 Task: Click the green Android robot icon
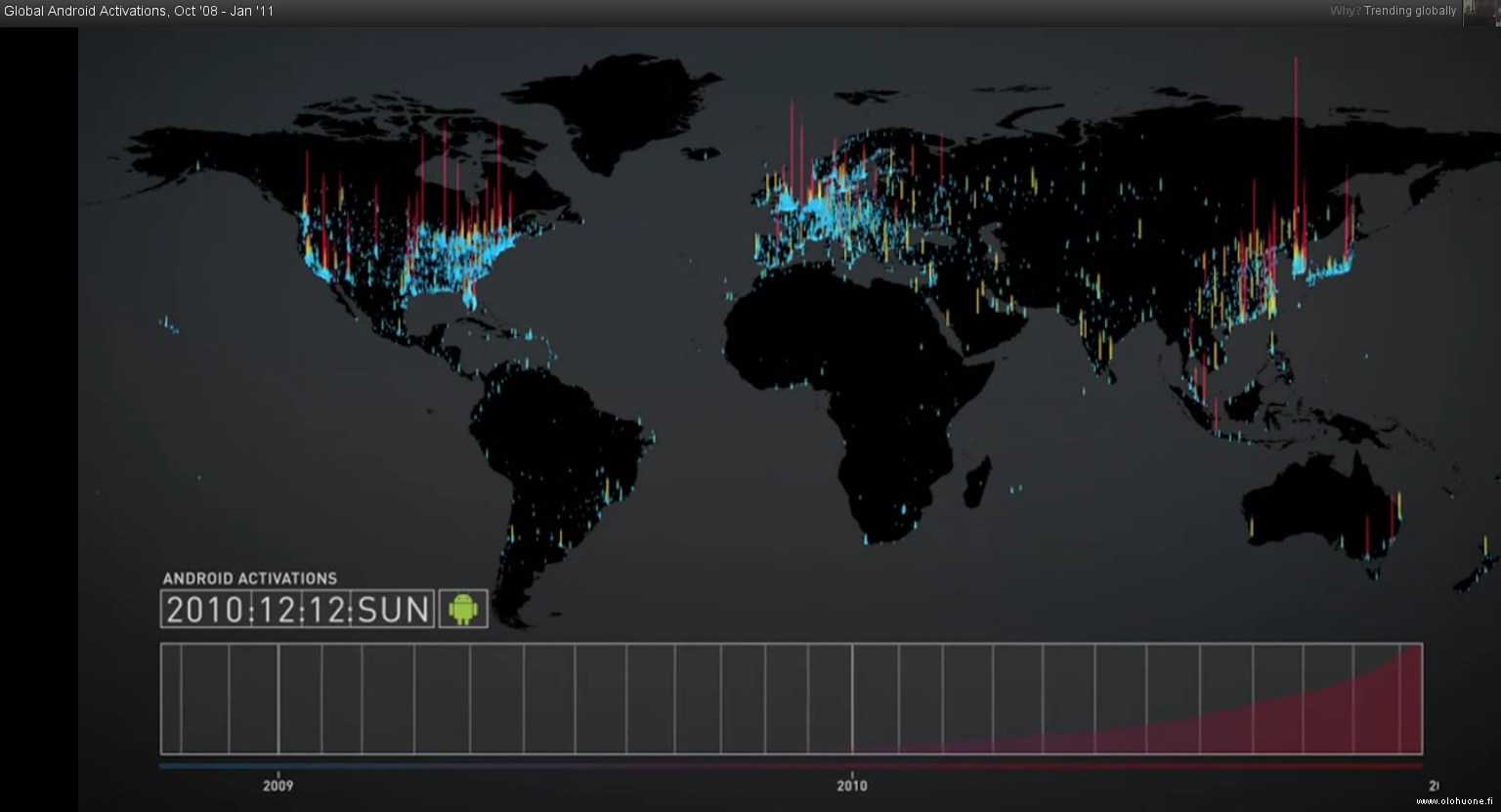(463, 609)
